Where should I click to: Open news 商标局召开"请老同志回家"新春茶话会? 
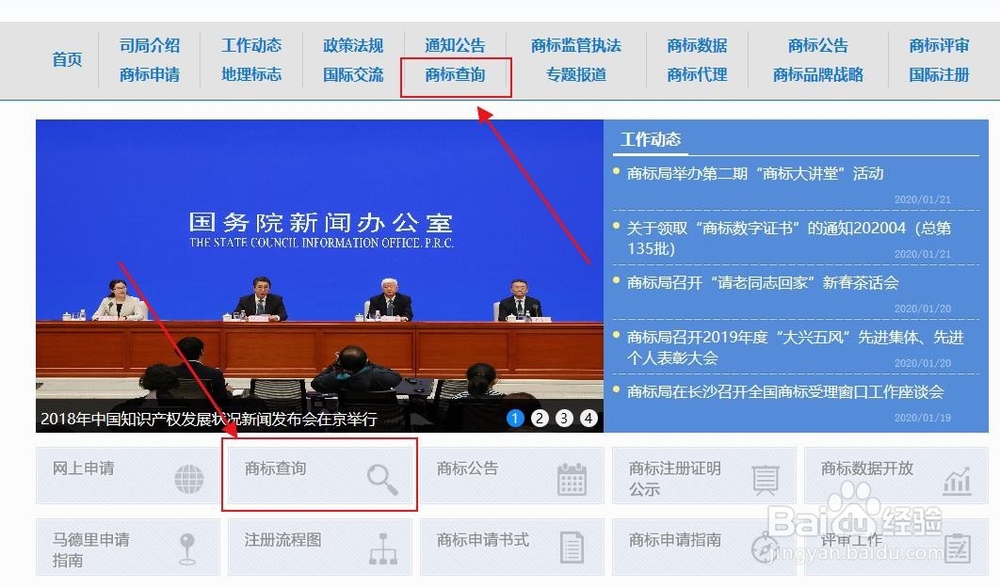tap(763, 283)
